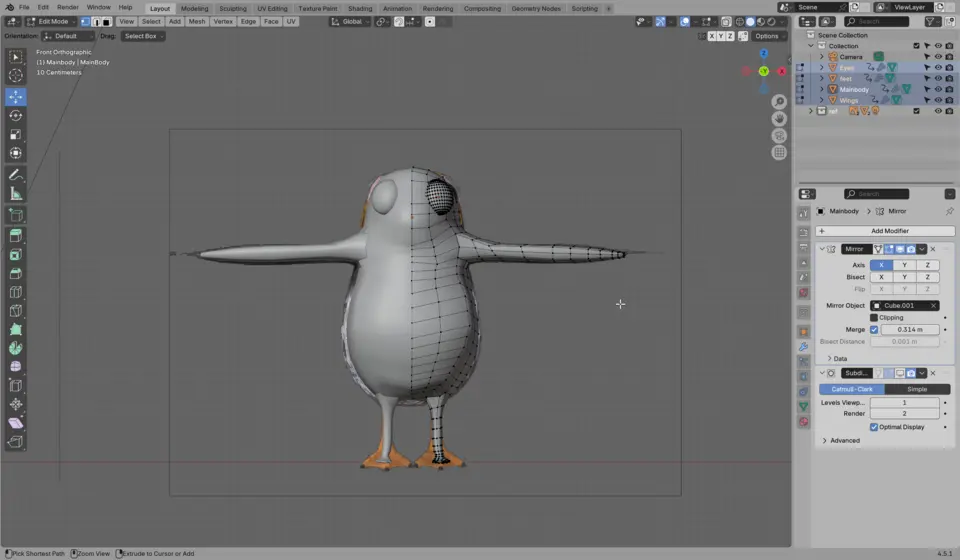Activate the Scale tool
This screenshot has width=960, height=560.
coord(15,134)
